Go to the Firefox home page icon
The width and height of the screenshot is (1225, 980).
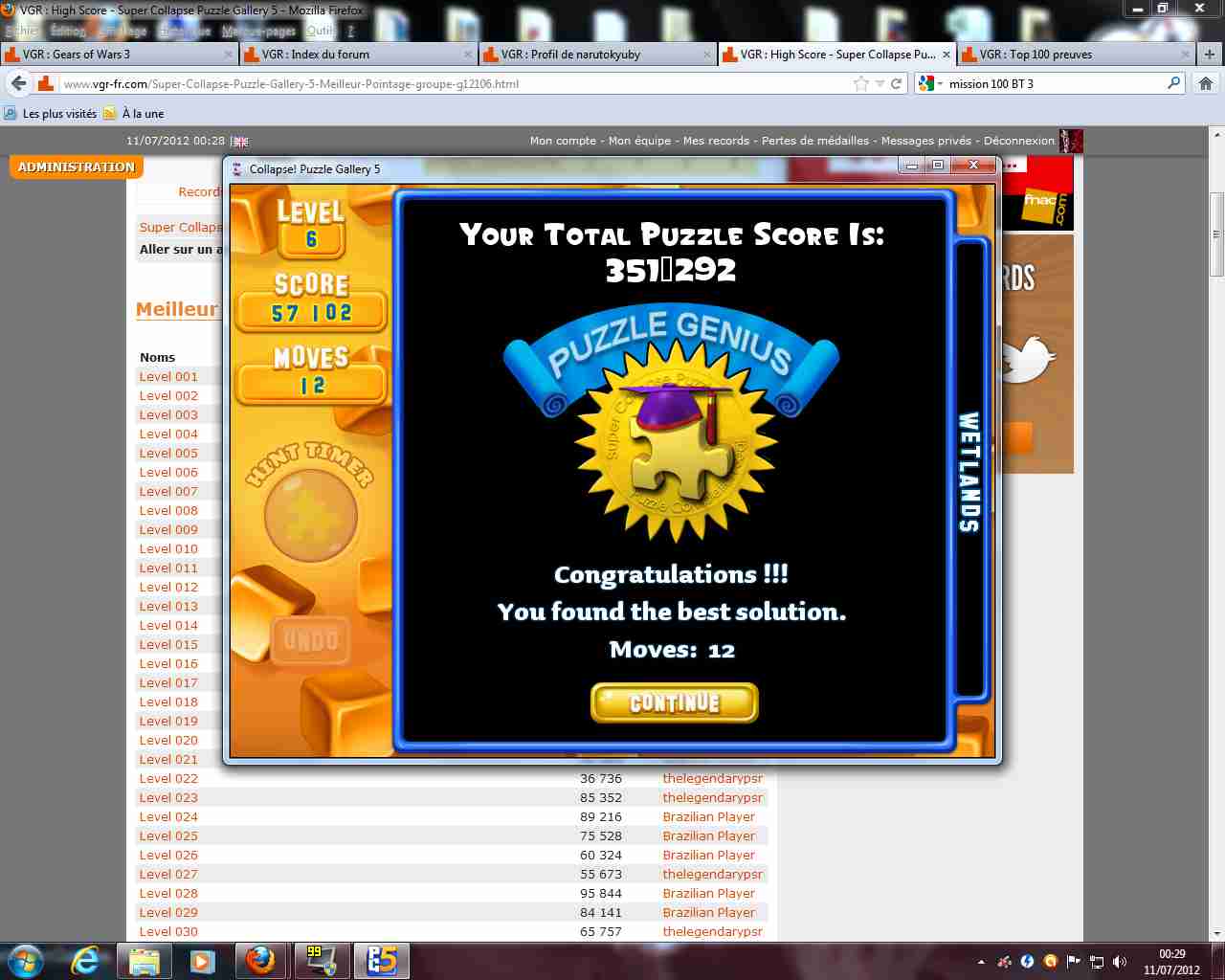(x=1206, y=84)
